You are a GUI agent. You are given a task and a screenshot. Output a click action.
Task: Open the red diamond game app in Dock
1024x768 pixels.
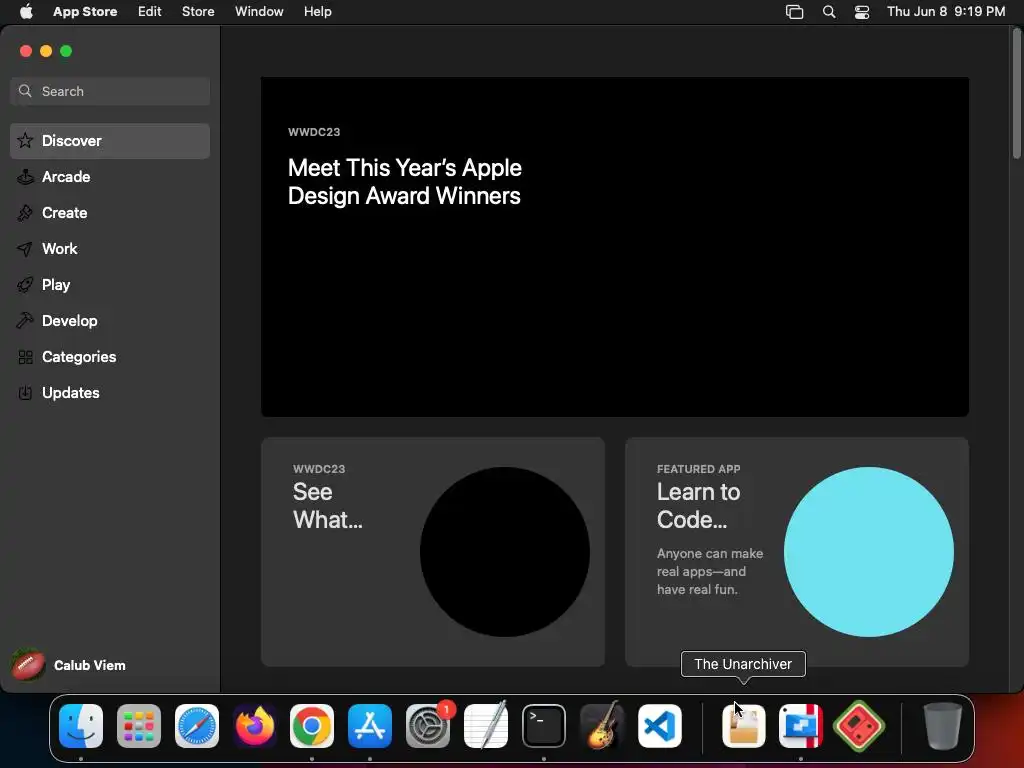(859, 726)
